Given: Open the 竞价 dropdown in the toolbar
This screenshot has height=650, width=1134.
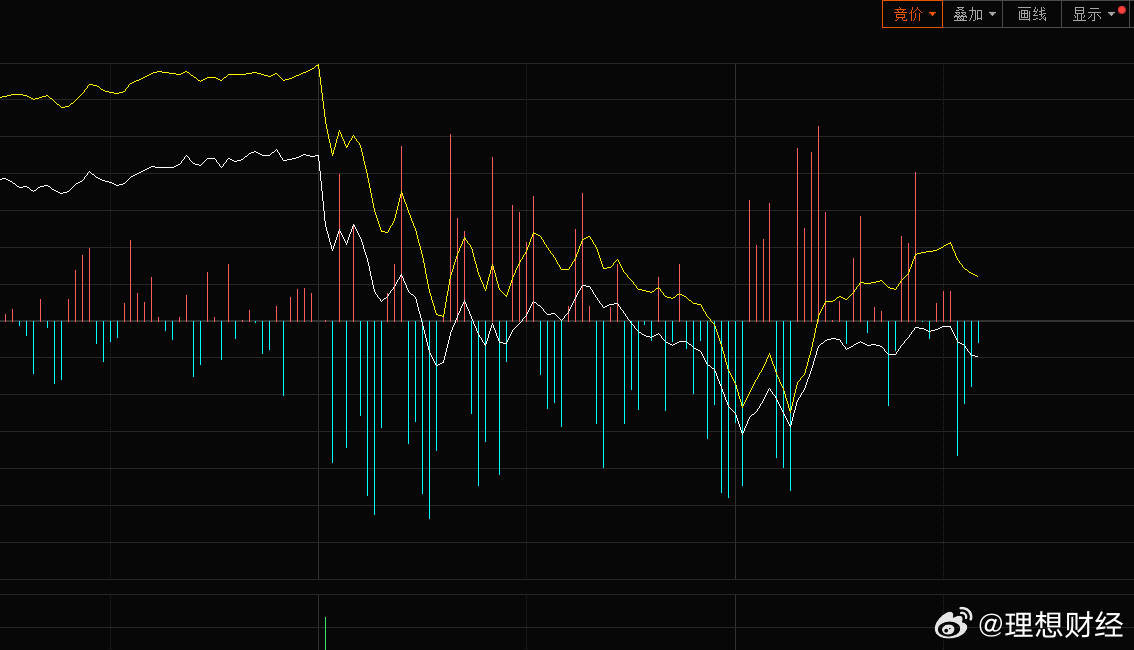Looking at the screenshot, I should point(913,14).
